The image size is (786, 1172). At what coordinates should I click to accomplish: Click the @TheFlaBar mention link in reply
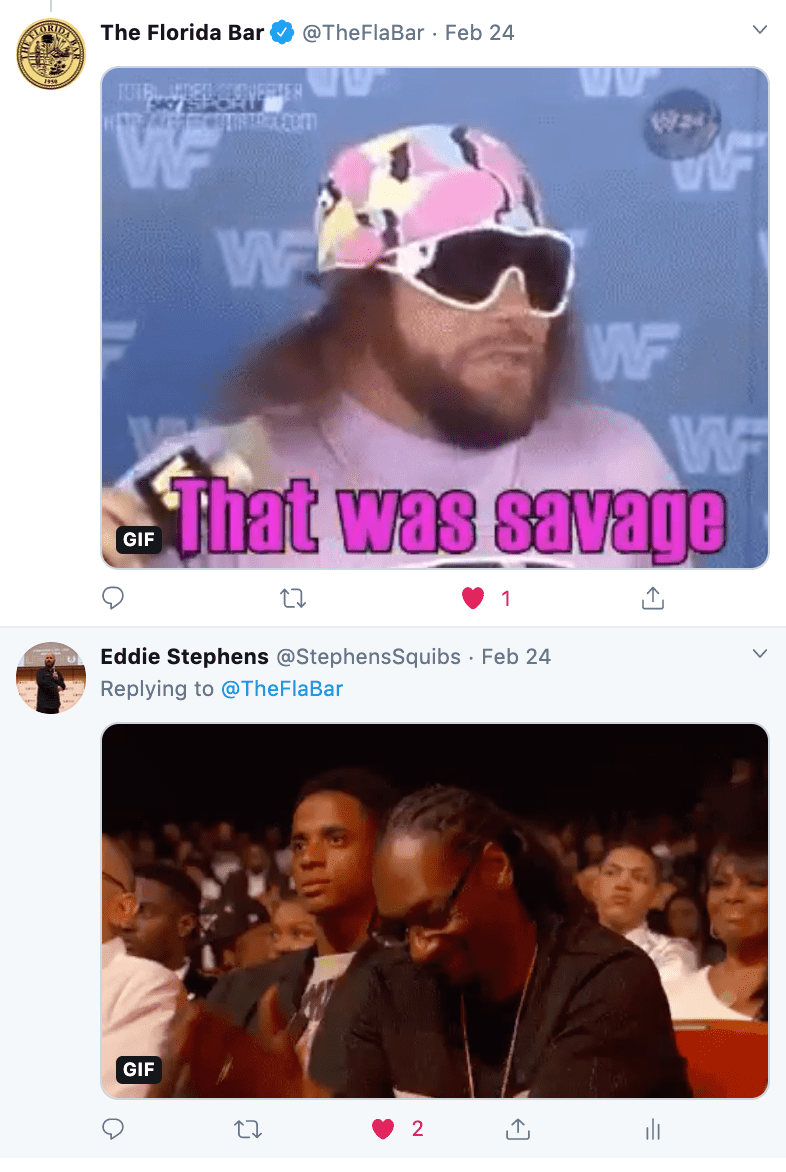tap(282, 688)
